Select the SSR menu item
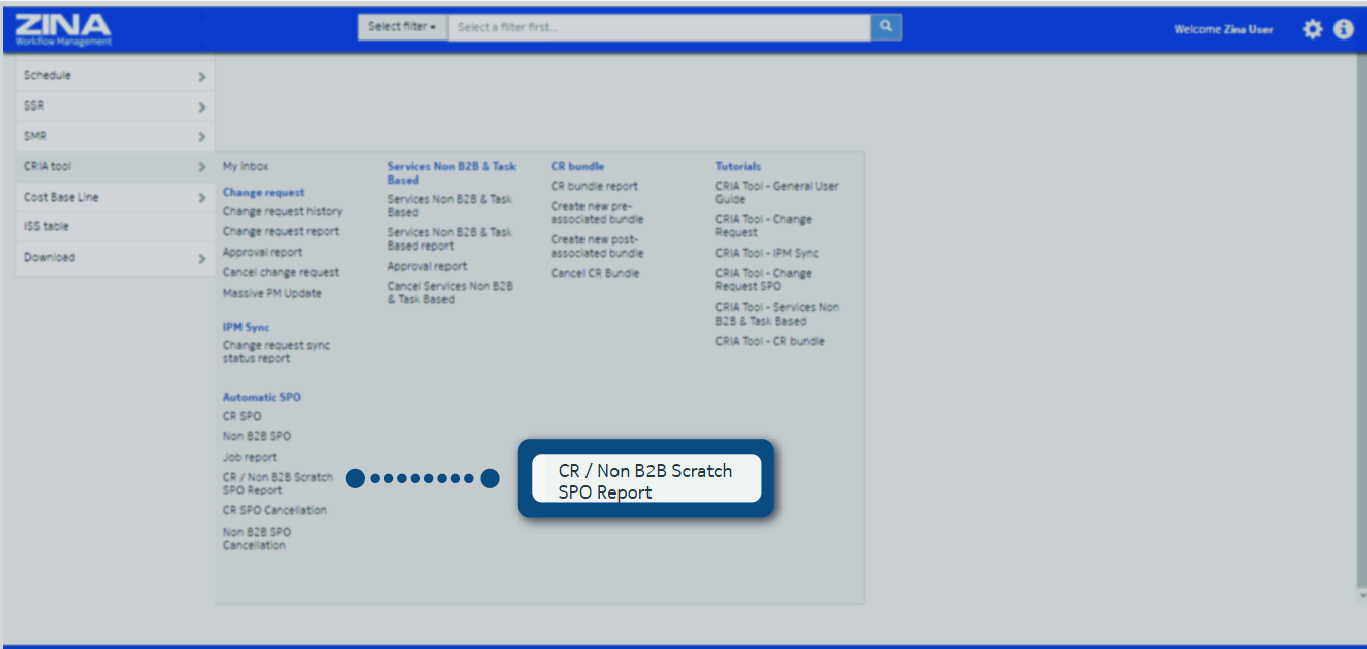Viewport: 1367px width, 649px height. click(34, 106)
